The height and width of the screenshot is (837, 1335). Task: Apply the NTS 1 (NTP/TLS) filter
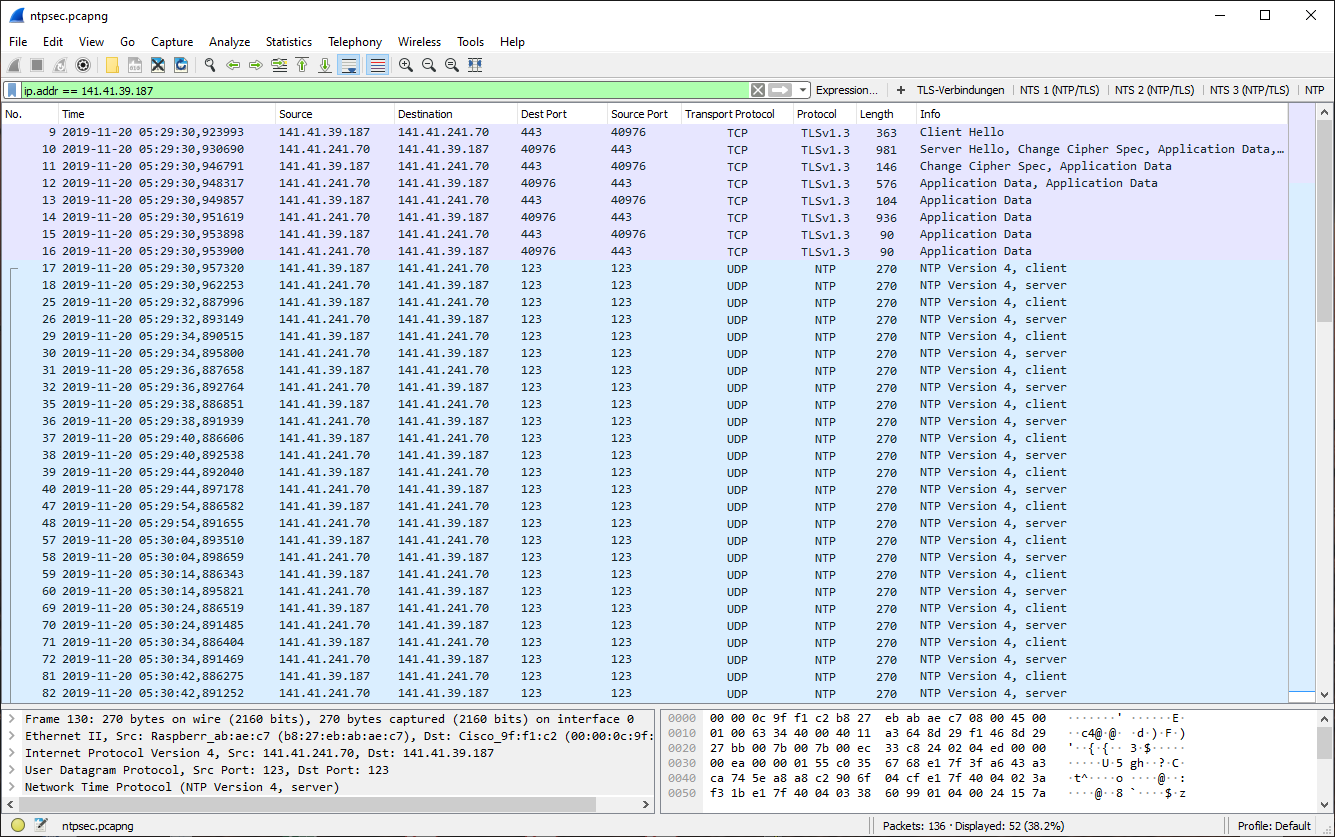pos(1059,90)
